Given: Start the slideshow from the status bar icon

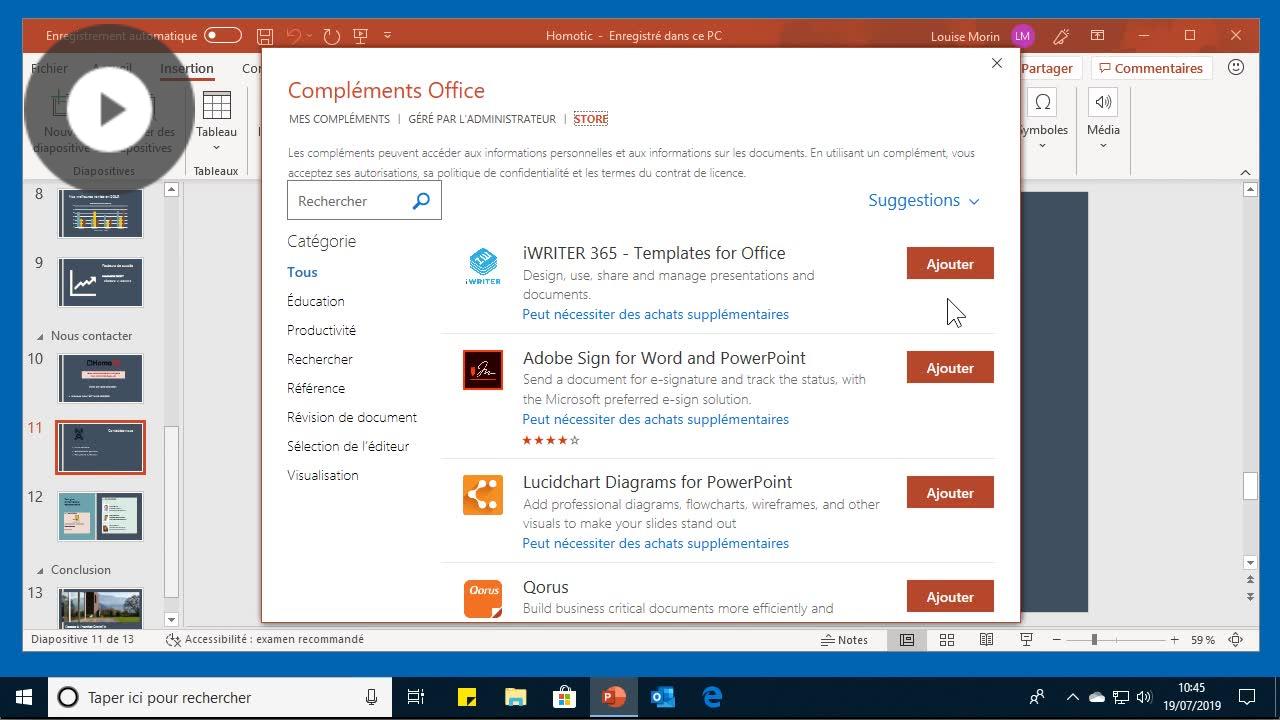Looking at the screenshot, I should click(x=1026, y=640).
